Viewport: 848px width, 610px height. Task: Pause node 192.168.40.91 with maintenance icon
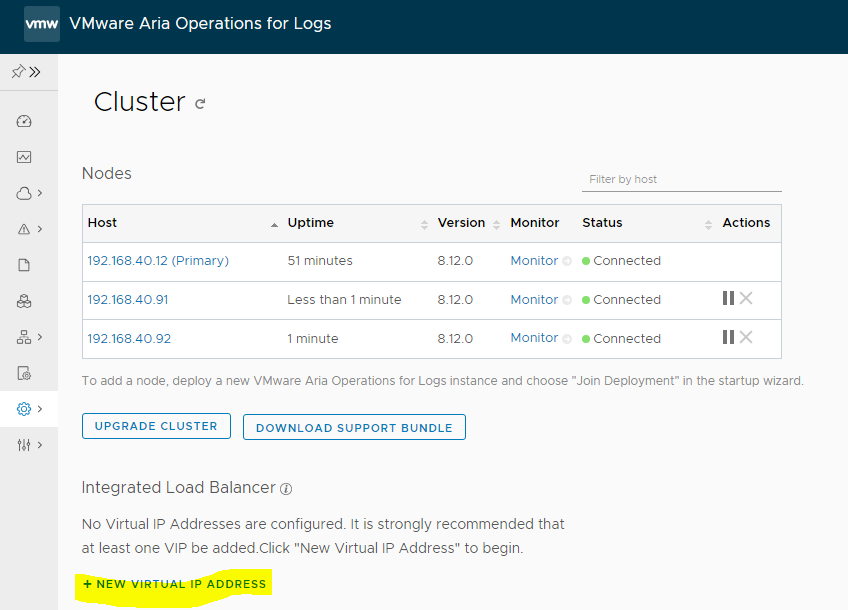click(728, 298)
